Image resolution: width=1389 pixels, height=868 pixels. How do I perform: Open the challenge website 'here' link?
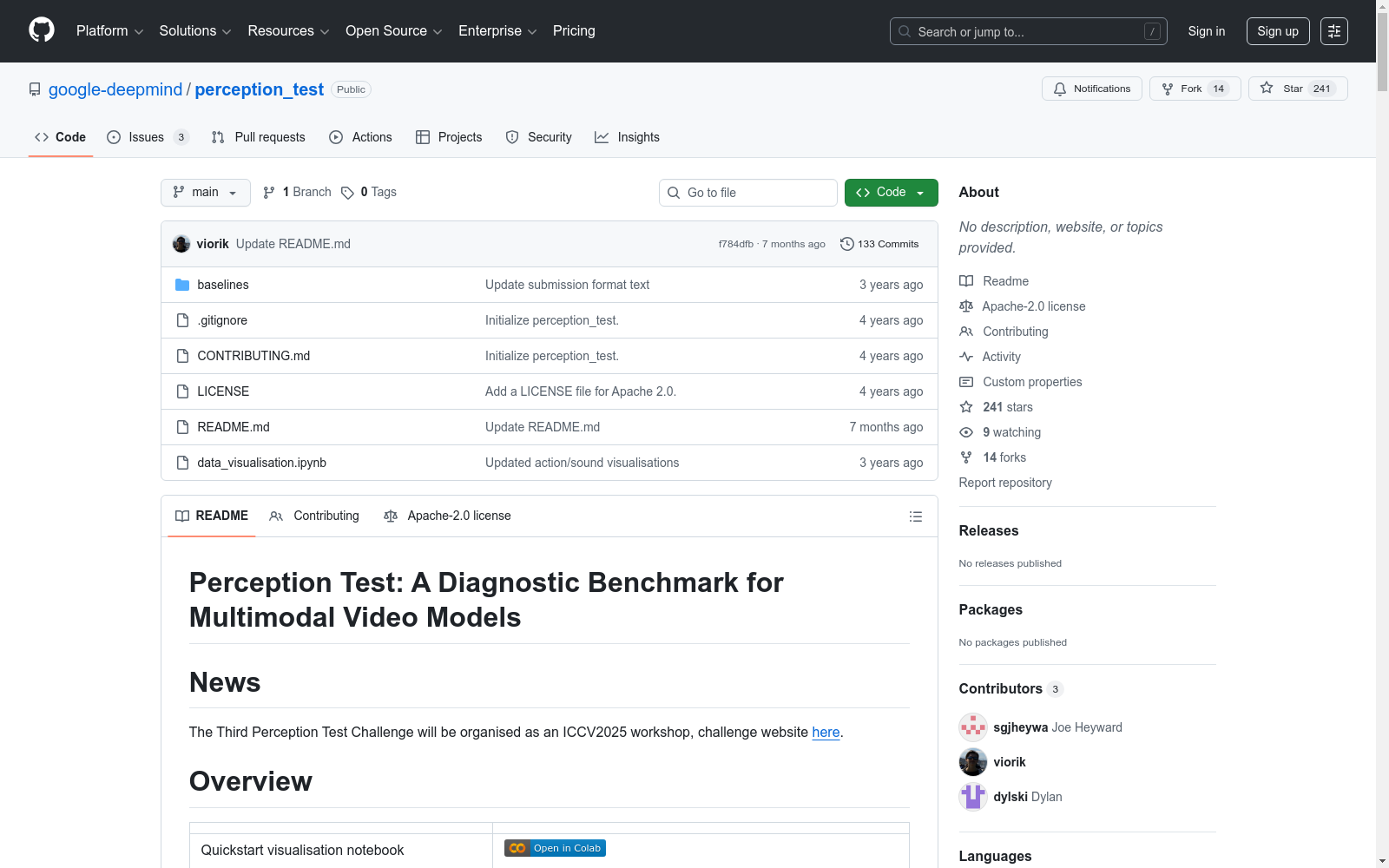826,733
